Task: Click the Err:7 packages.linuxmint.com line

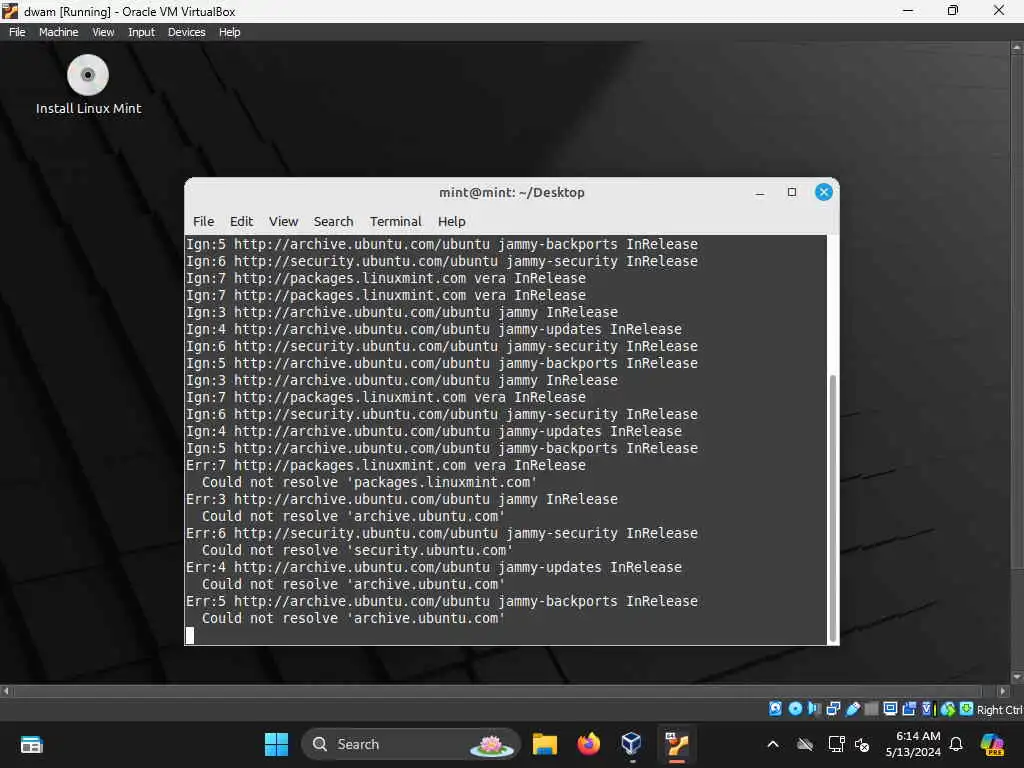Action: tap(385, 465)
